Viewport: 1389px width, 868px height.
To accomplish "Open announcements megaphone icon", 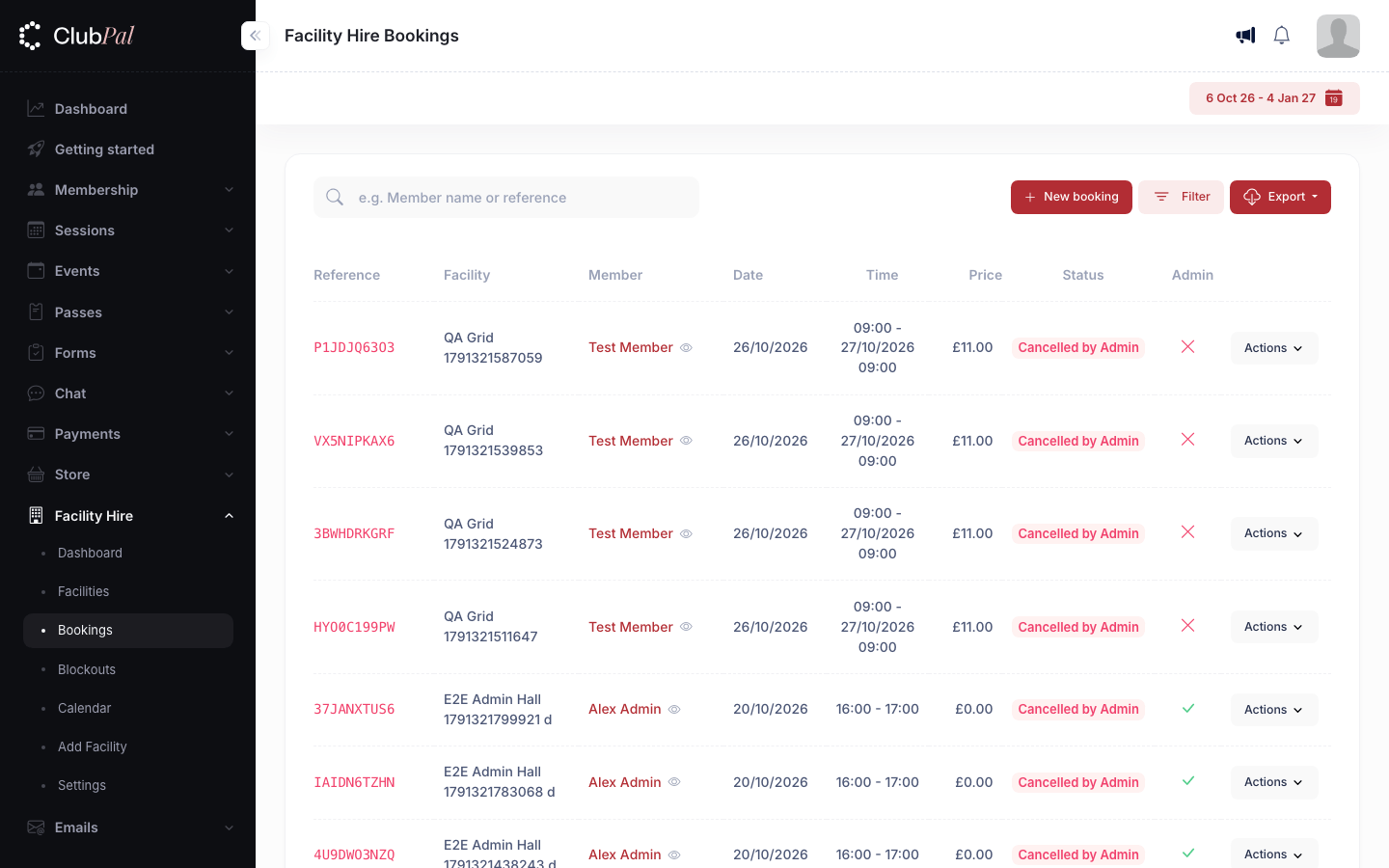I will [x=1245, y=36].
